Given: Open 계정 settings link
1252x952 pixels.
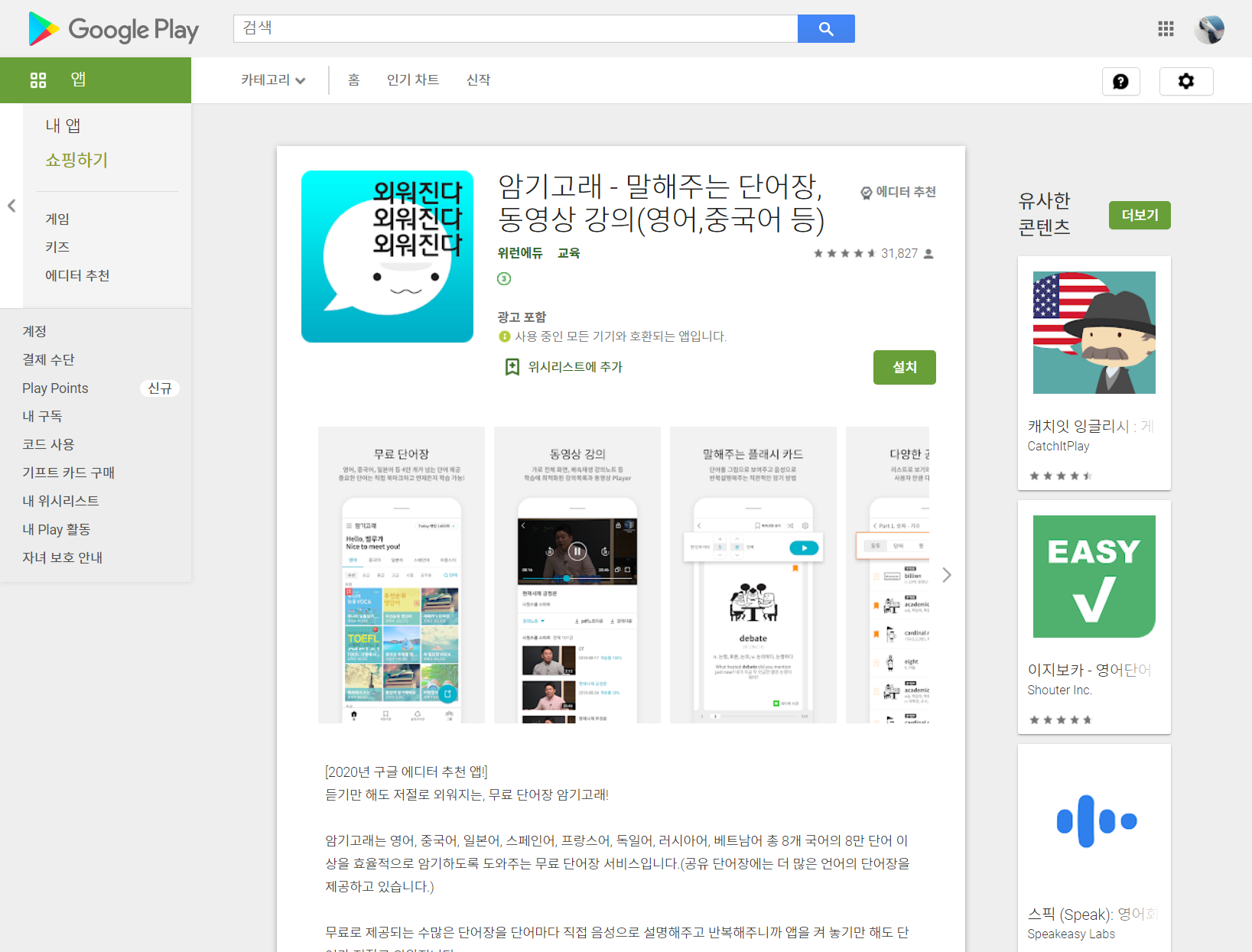Looking at the screenshot, I should 34,331.
